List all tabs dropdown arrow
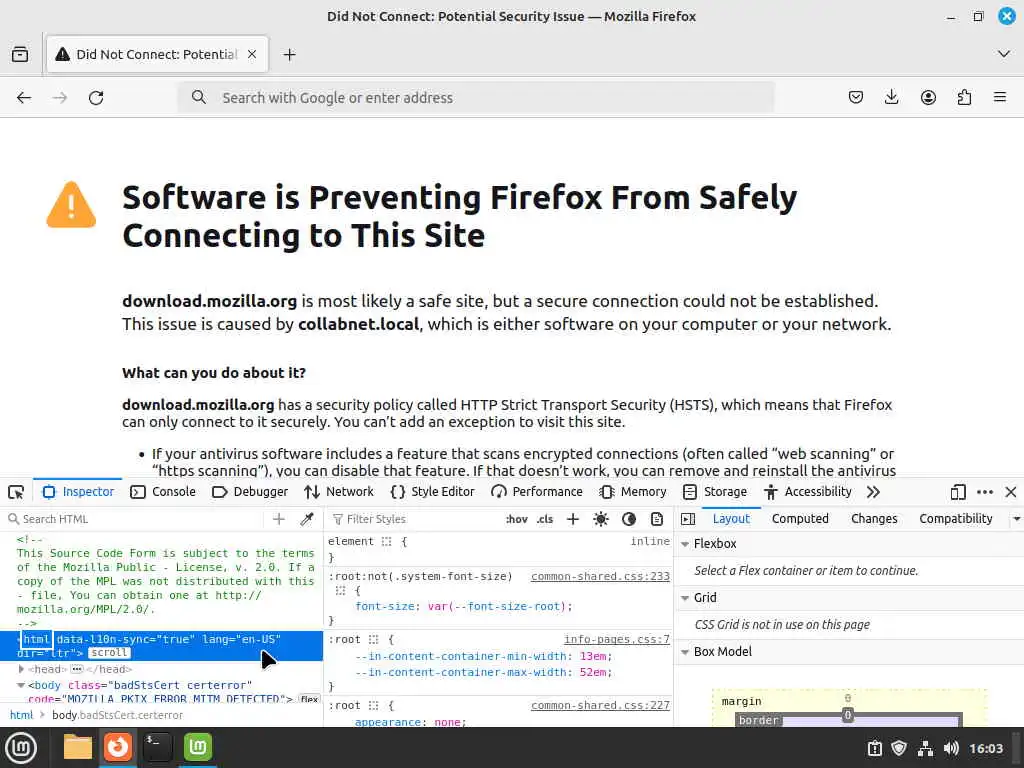Screen dimensions: 1024x768 [1004, 54]
